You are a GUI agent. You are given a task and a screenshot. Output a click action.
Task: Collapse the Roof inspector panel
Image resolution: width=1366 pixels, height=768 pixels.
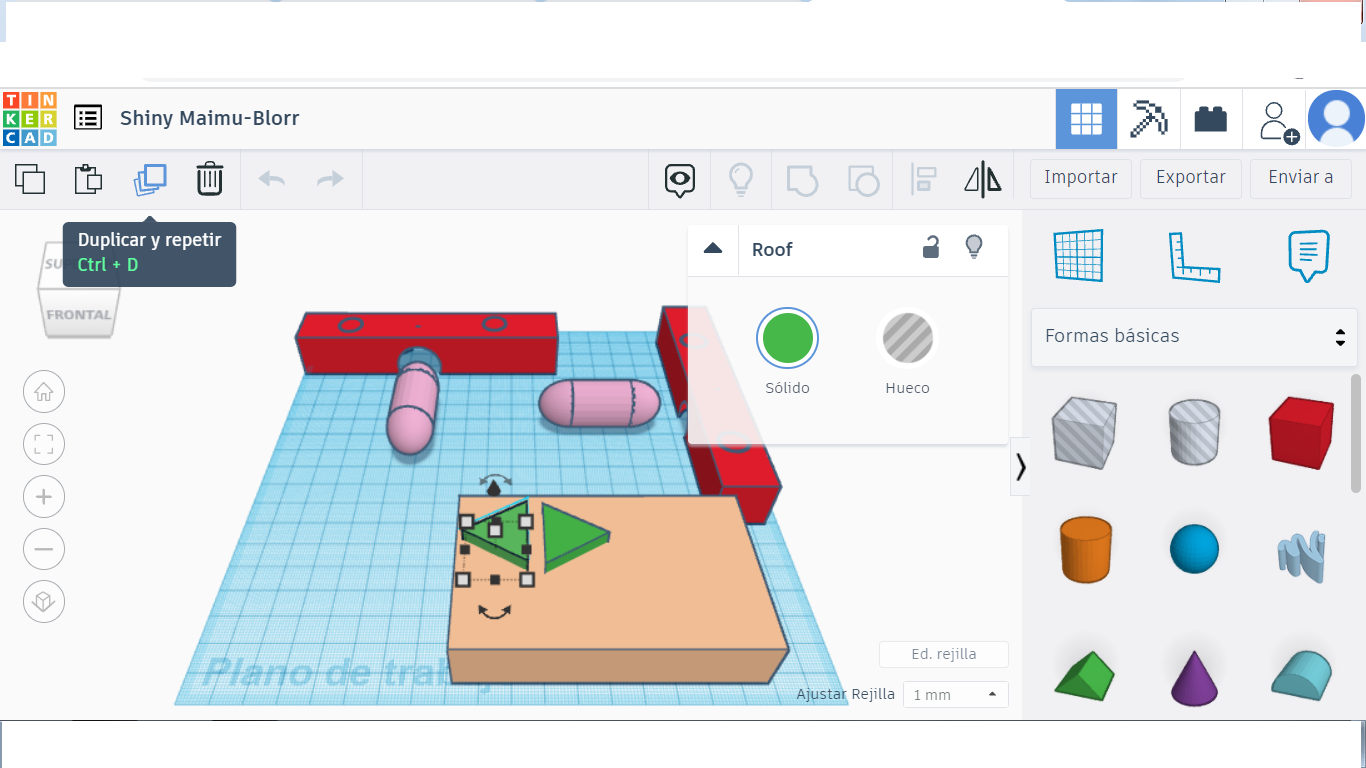tap(713, 248)
